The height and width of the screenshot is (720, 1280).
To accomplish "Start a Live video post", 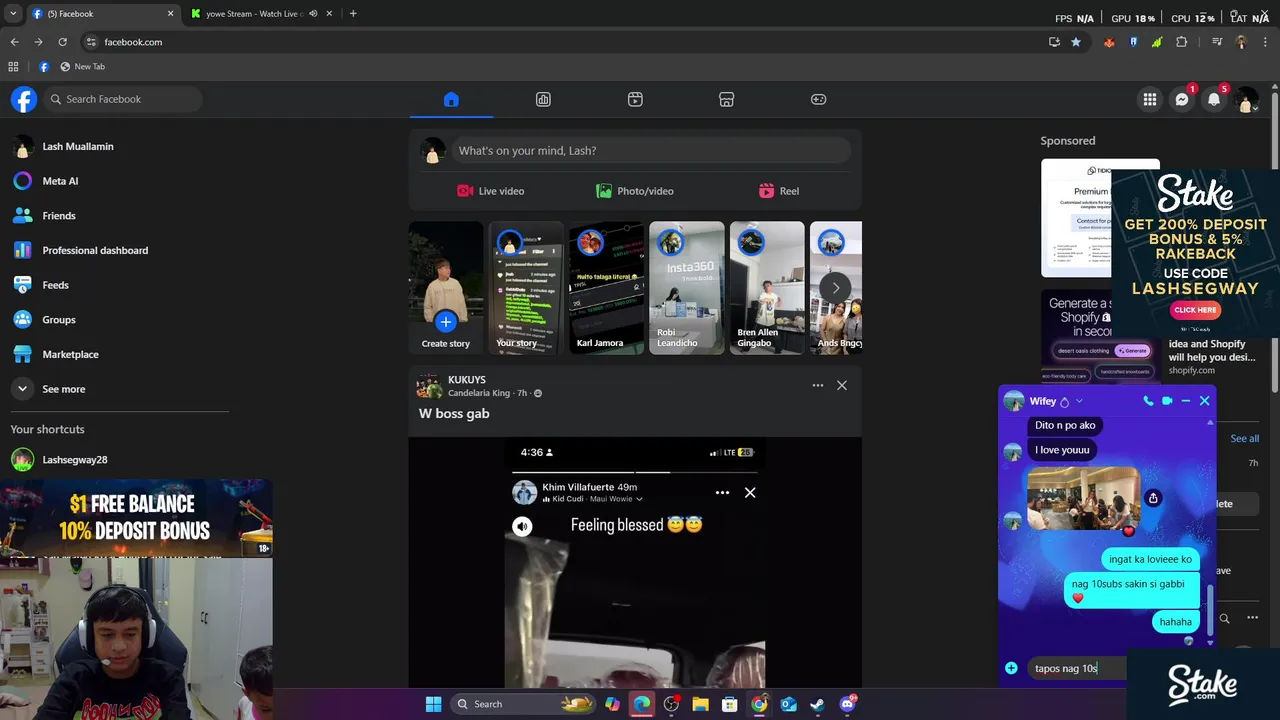I will click(491, 191).
